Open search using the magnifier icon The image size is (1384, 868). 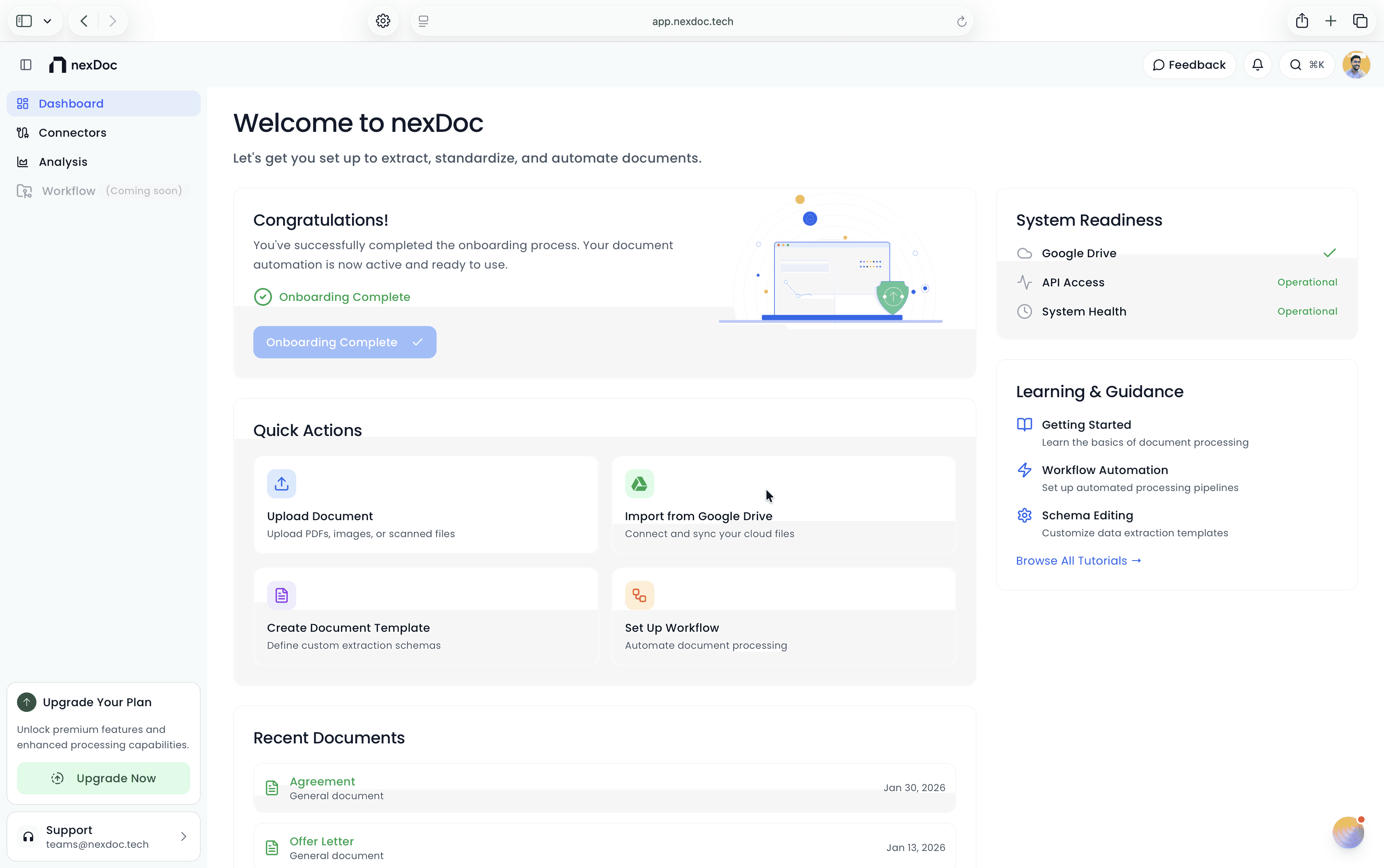[1295, 64]
